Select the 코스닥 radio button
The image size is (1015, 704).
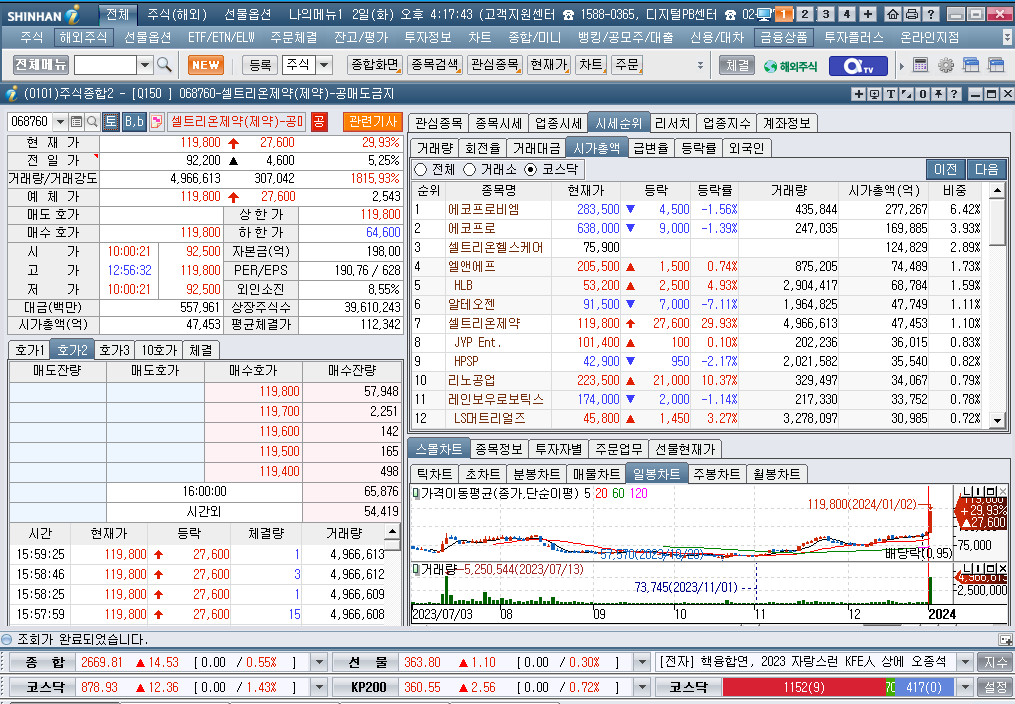click(531, 170)
